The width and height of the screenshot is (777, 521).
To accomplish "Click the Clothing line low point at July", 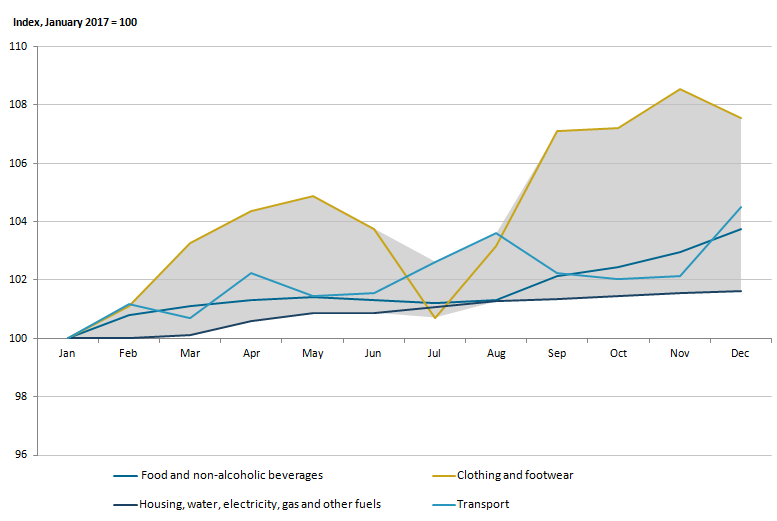I will pyautogui.click(x=435, y=317).
